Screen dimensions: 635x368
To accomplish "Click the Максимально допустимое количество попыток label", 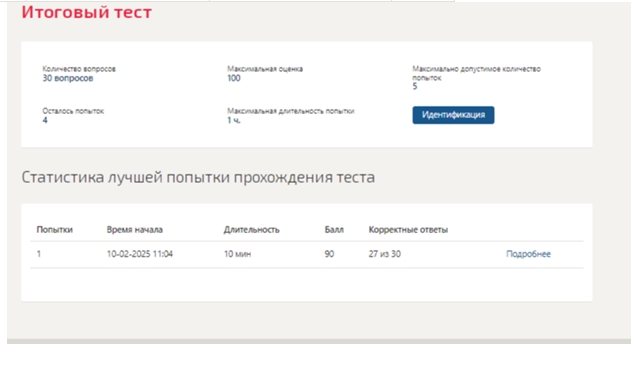I will point(476,73).
